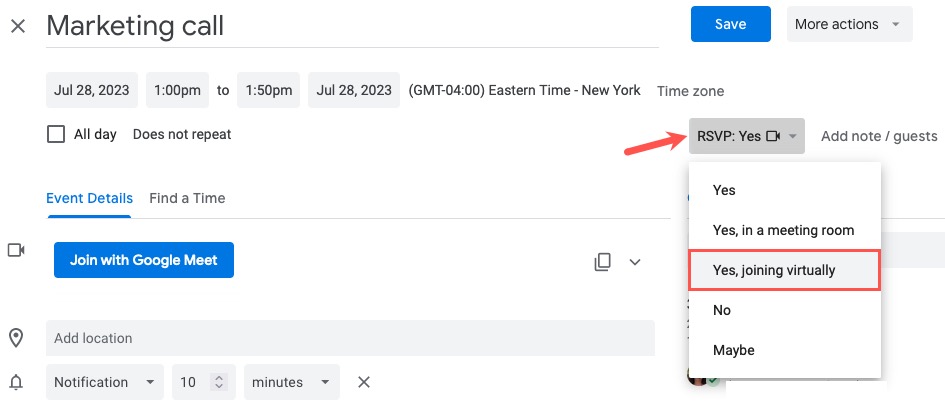Viewport: 945px width, 410px height.
Task: Click Add note / guests
Action: coord(879,136)
